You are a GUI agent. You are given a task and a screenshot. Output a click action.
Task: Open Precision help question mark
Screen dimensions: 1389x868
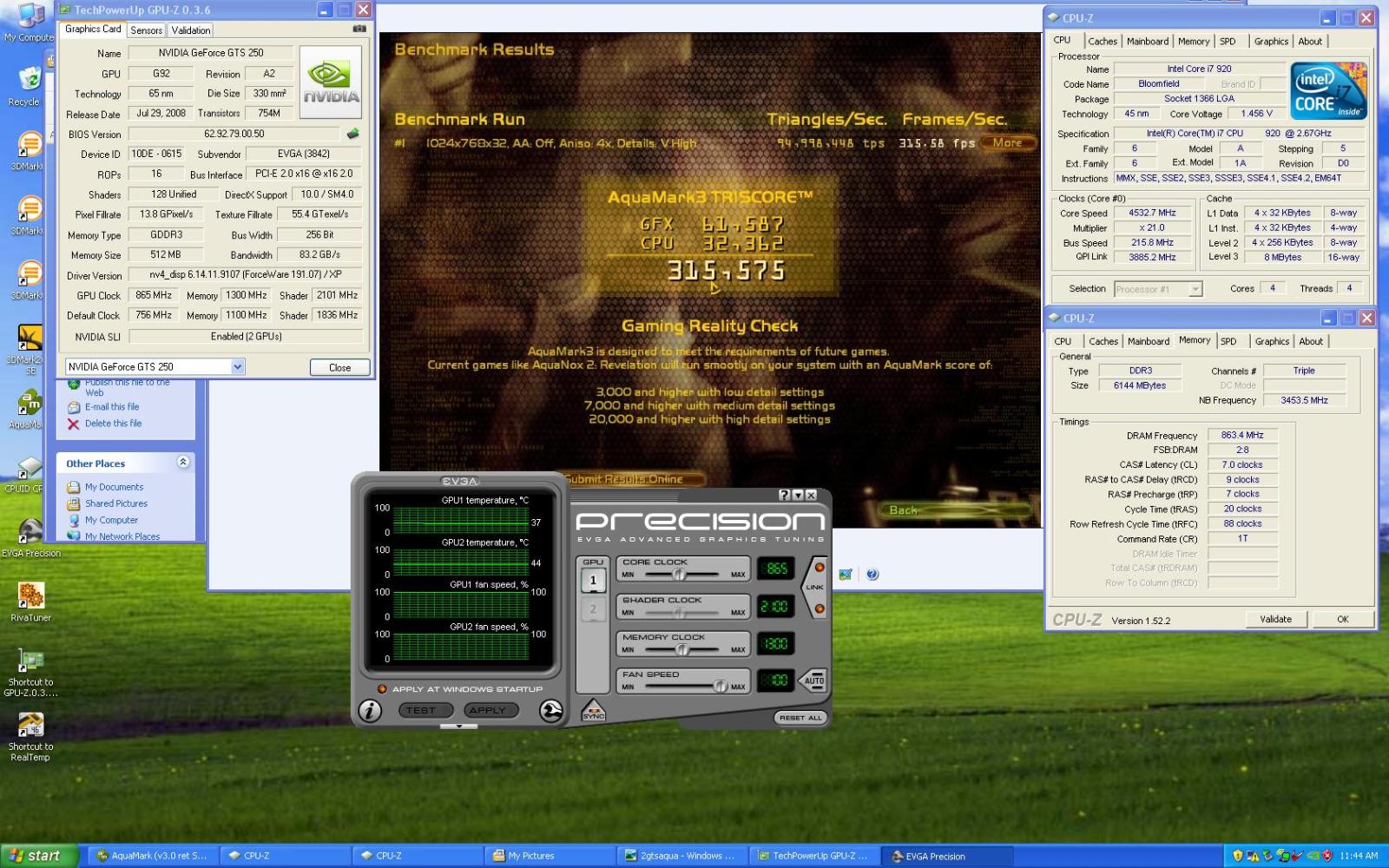tap(785, 495)
